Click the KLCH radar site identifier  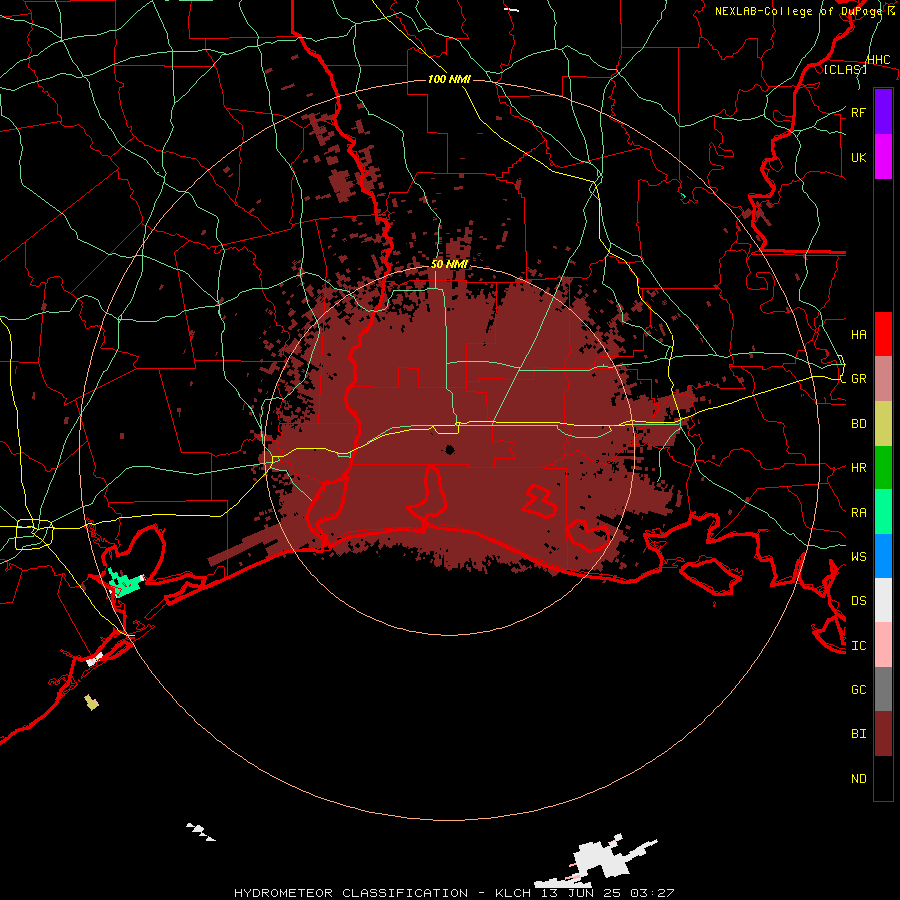coord(514,893)
